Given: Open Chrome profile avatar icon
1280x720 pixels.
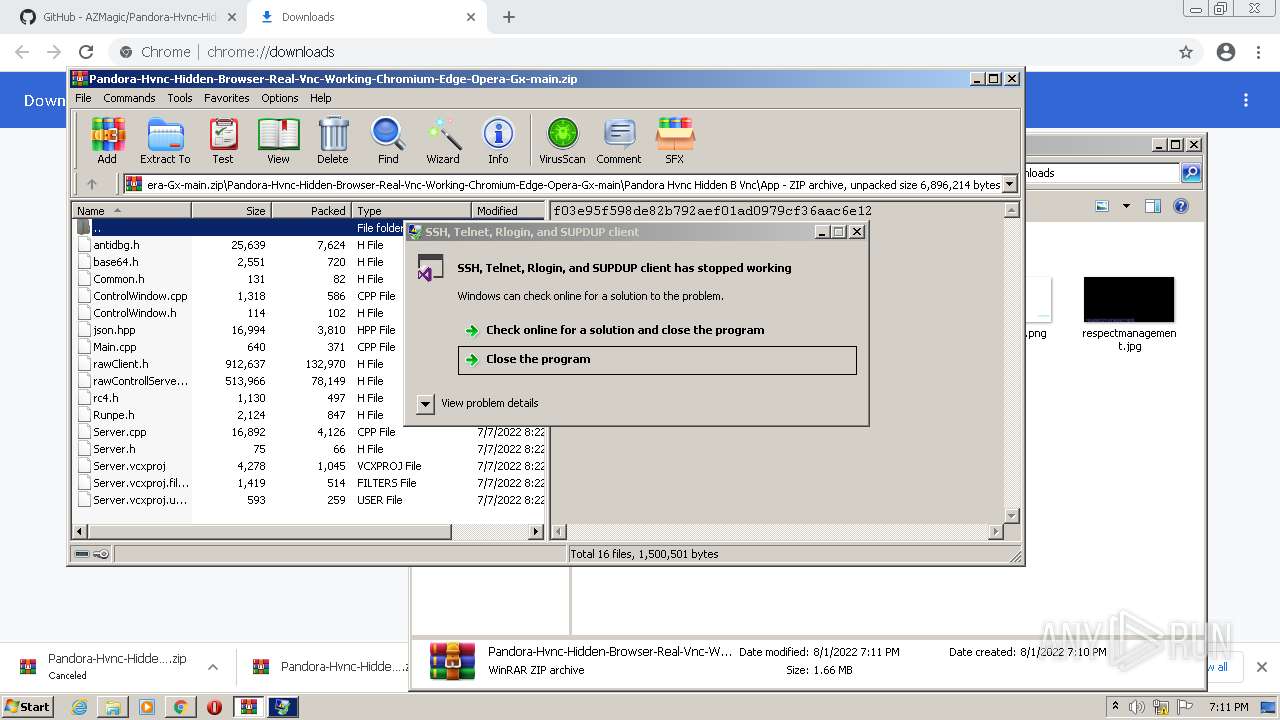Looking at the screenshot, I should point(1226,52).
